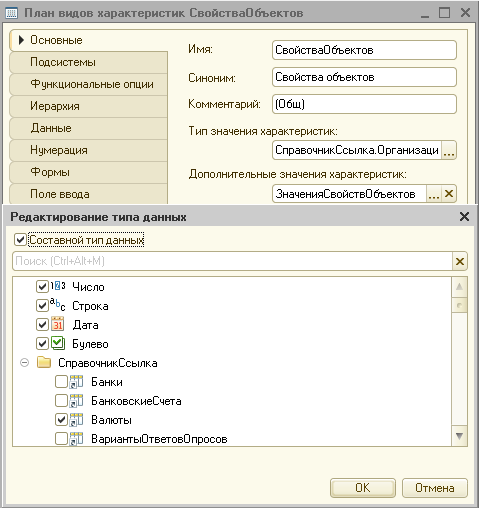Click the СправочникСсылка folder icon

tap(44, 362)
